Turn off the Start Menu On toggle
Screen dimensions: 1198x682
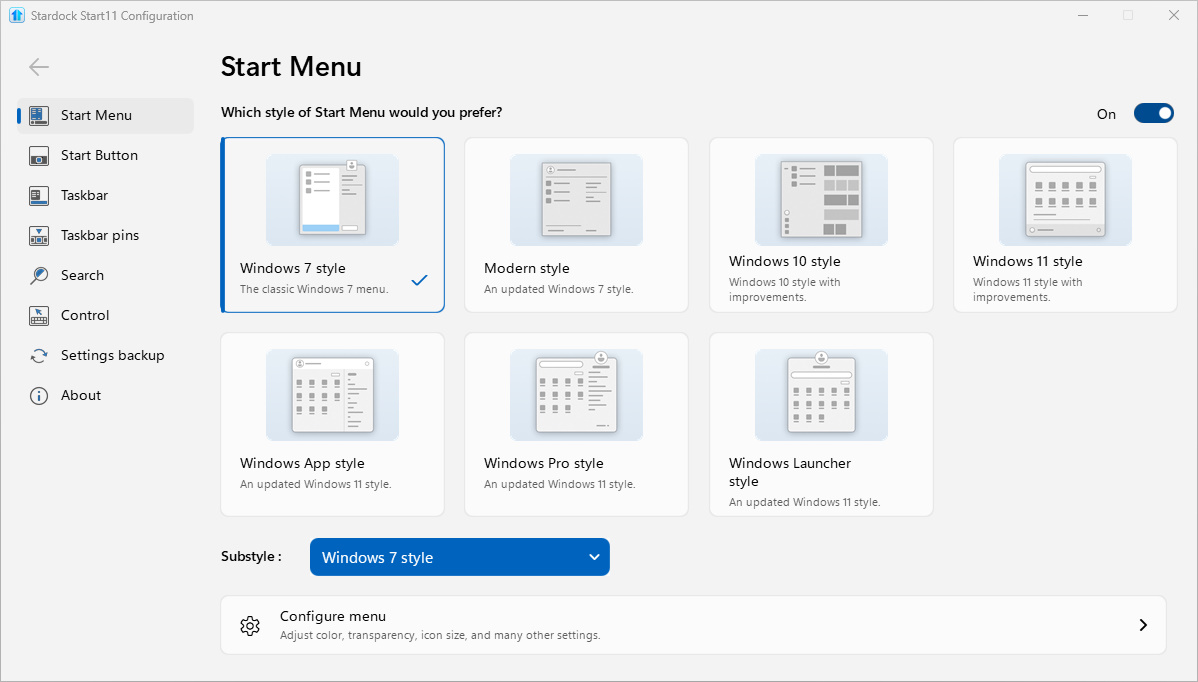[x=1154, y=113]
